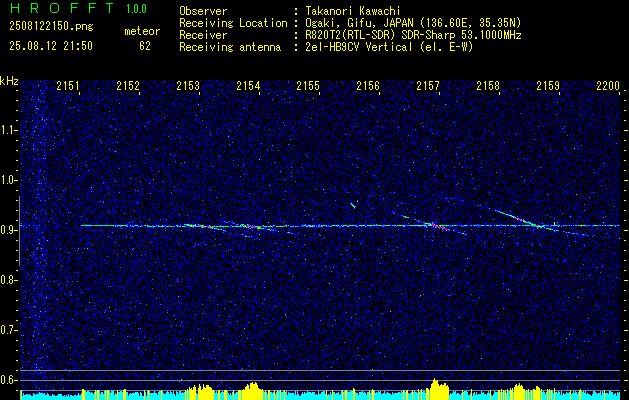The image size is (629, 400).
Task: Click the short isolated echo near 2156
Action: [353, 206]
